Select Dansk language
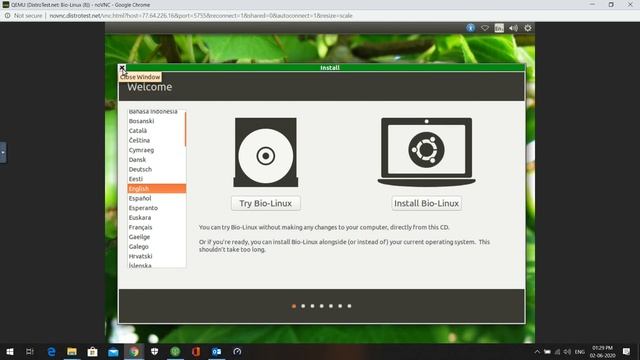Viewport: 640px width, 360px height. (x=156, y=160)
